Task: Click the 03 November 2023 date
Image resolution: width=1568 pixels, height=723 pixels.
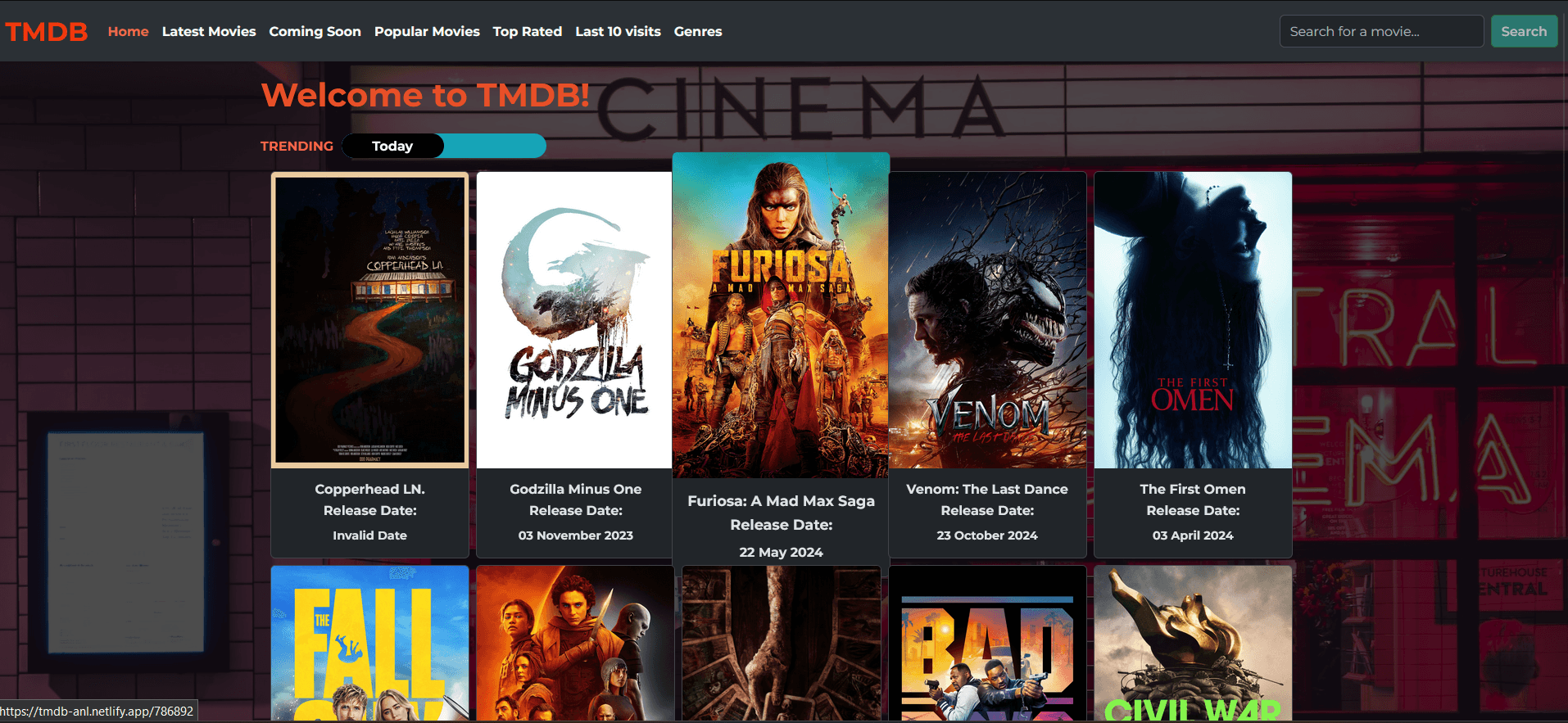Action: coord(576,535)
